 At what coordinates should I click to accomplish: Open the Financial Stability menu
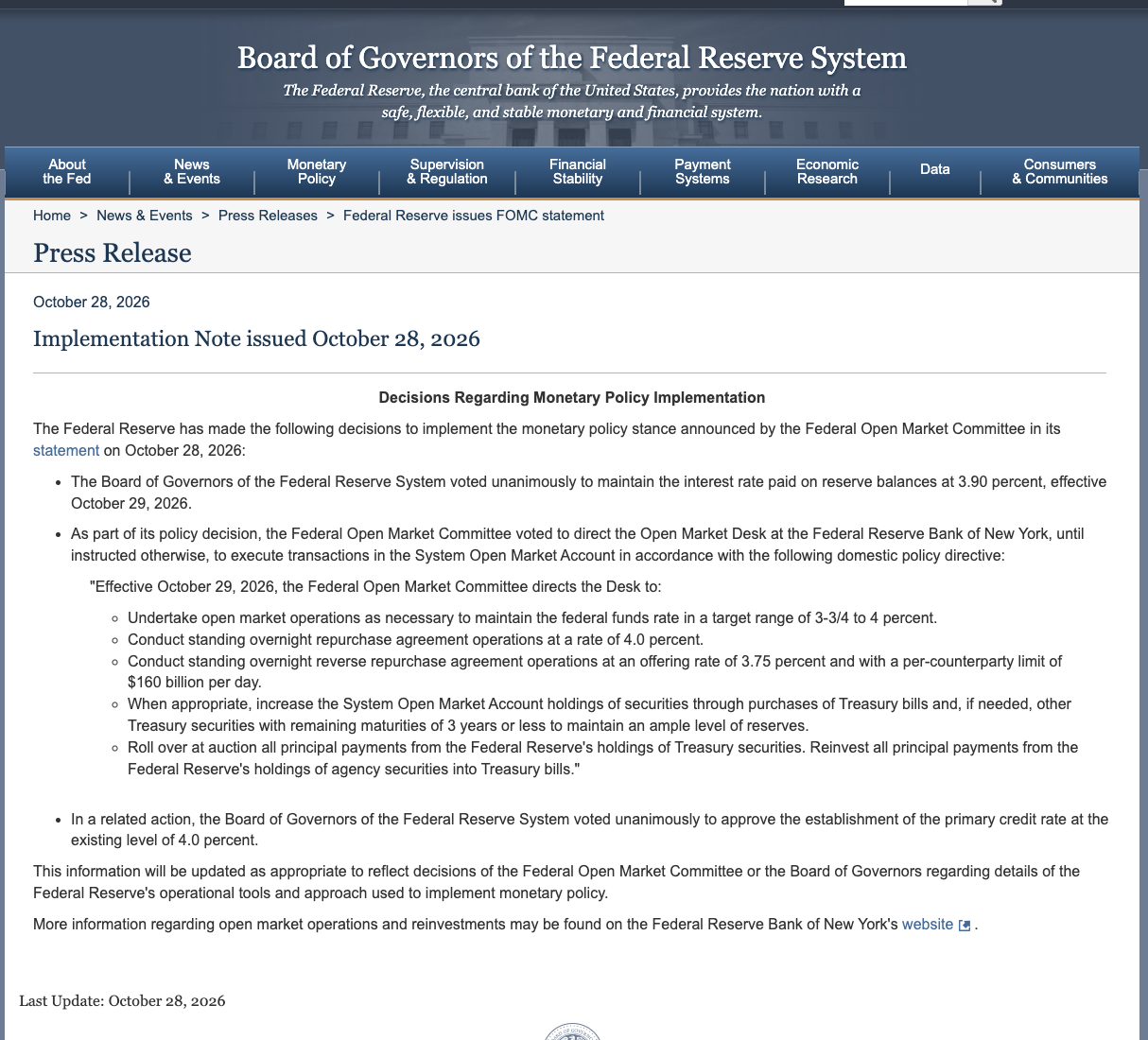click(x=578, y=171)
